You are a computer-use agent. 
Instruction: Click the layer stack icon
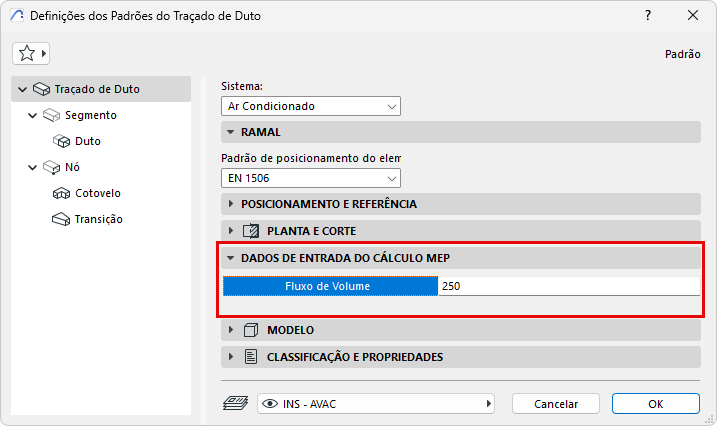(x=236, y=403)
